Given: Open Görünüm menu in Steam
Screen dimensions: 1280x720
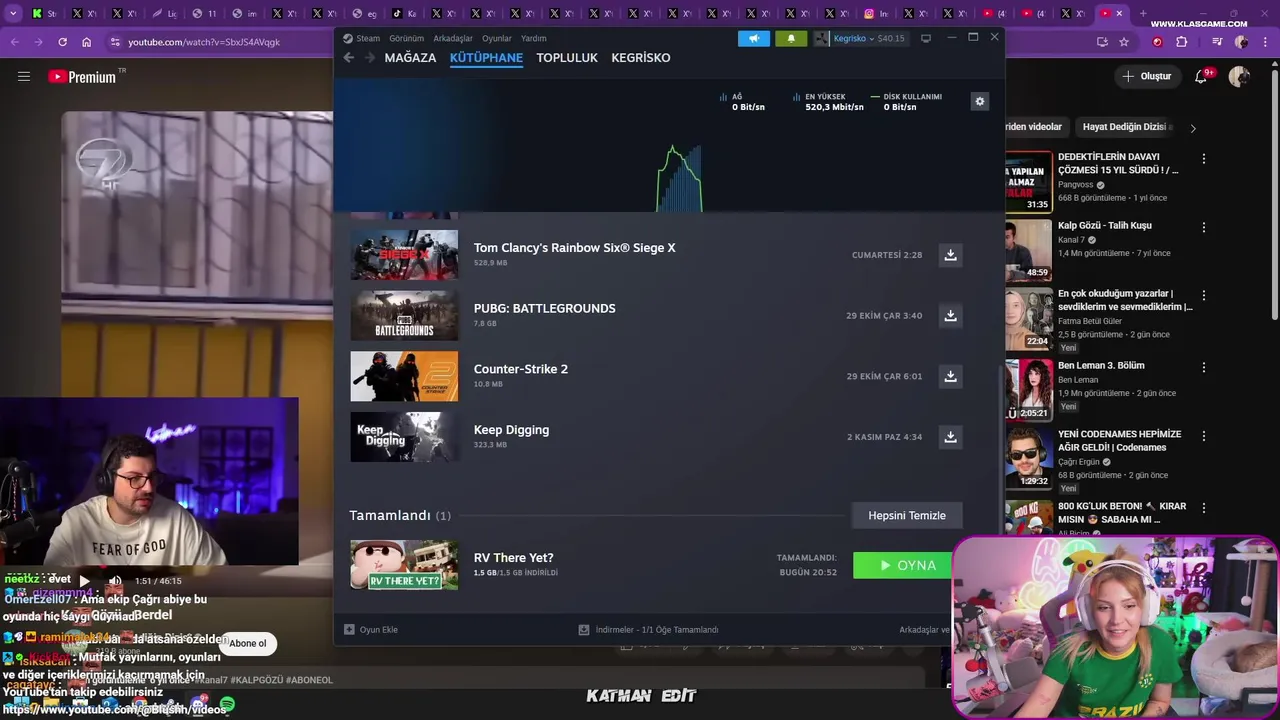Looking at the screenshot, I should point(407,38).
